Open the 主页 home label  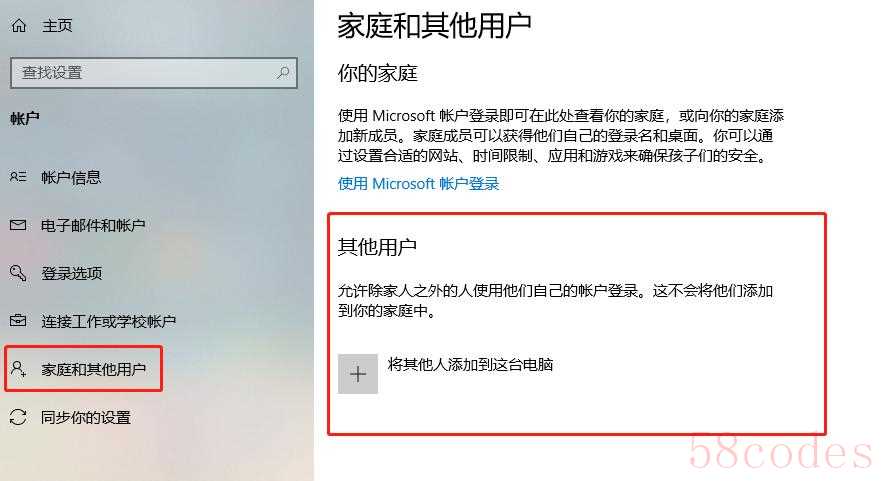point(57,25)
